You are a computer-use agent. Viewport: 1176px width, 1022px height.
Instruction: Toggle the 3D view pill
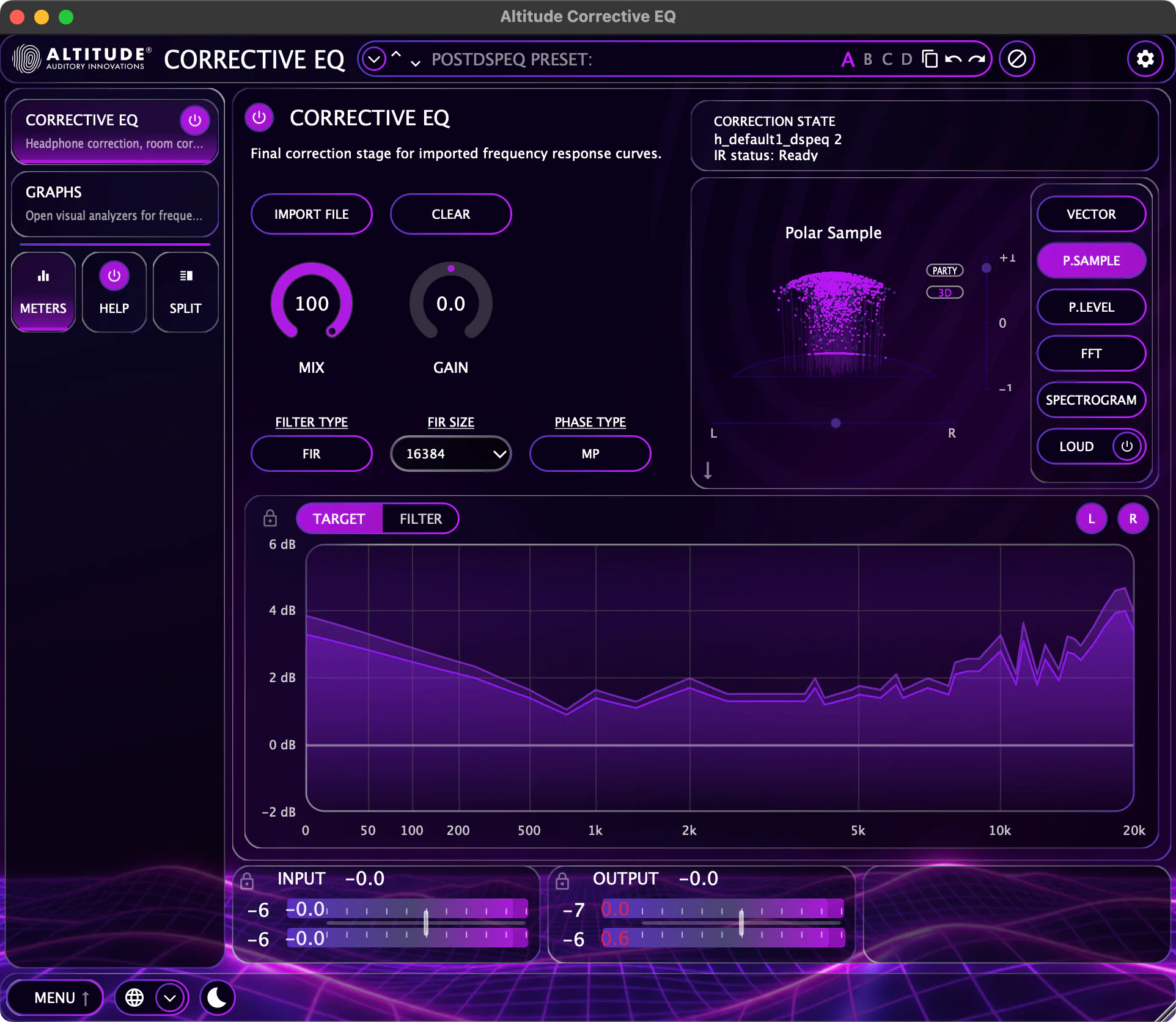coord(945,293)
